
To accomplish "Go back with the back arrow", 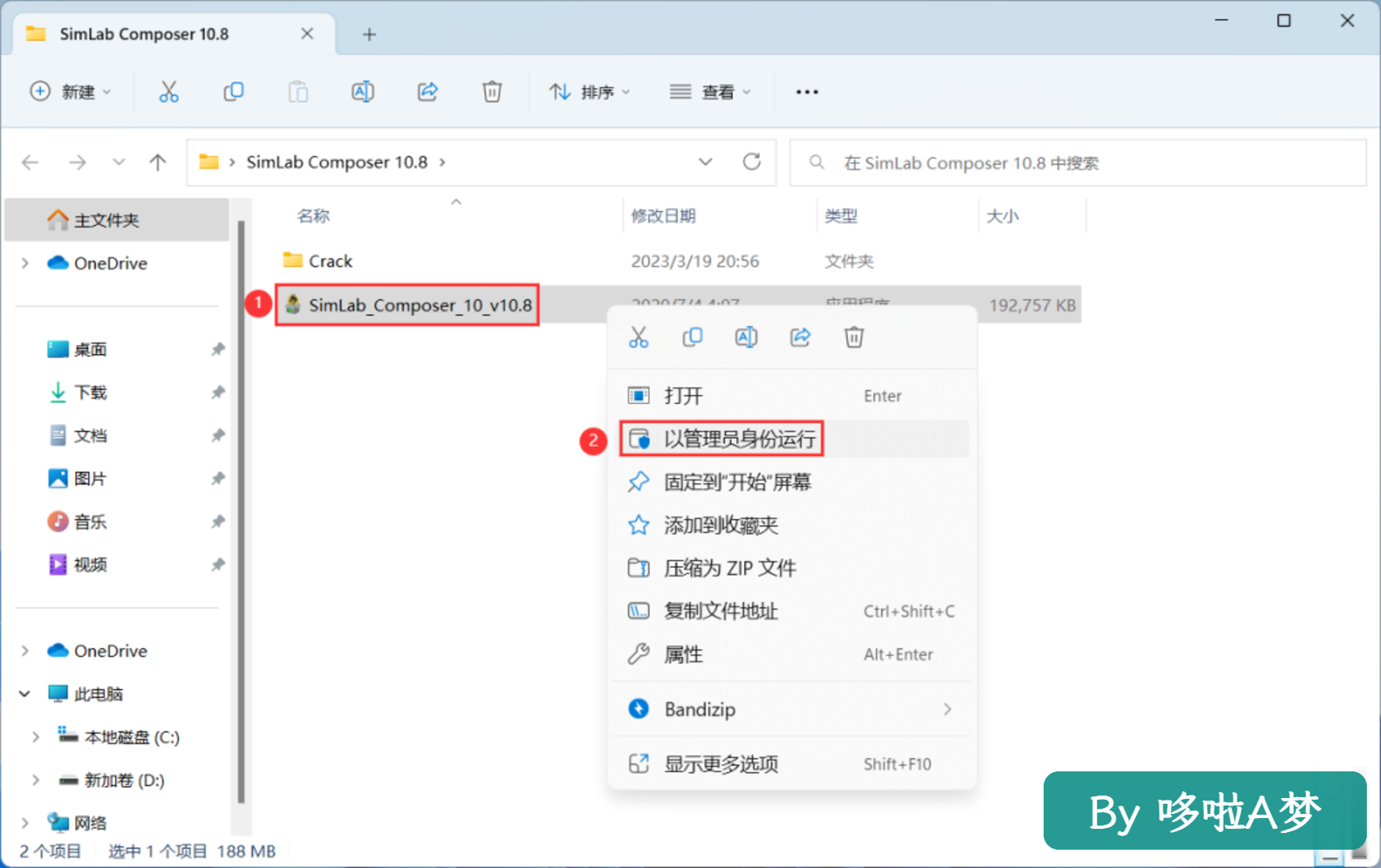I will point(31,162).
